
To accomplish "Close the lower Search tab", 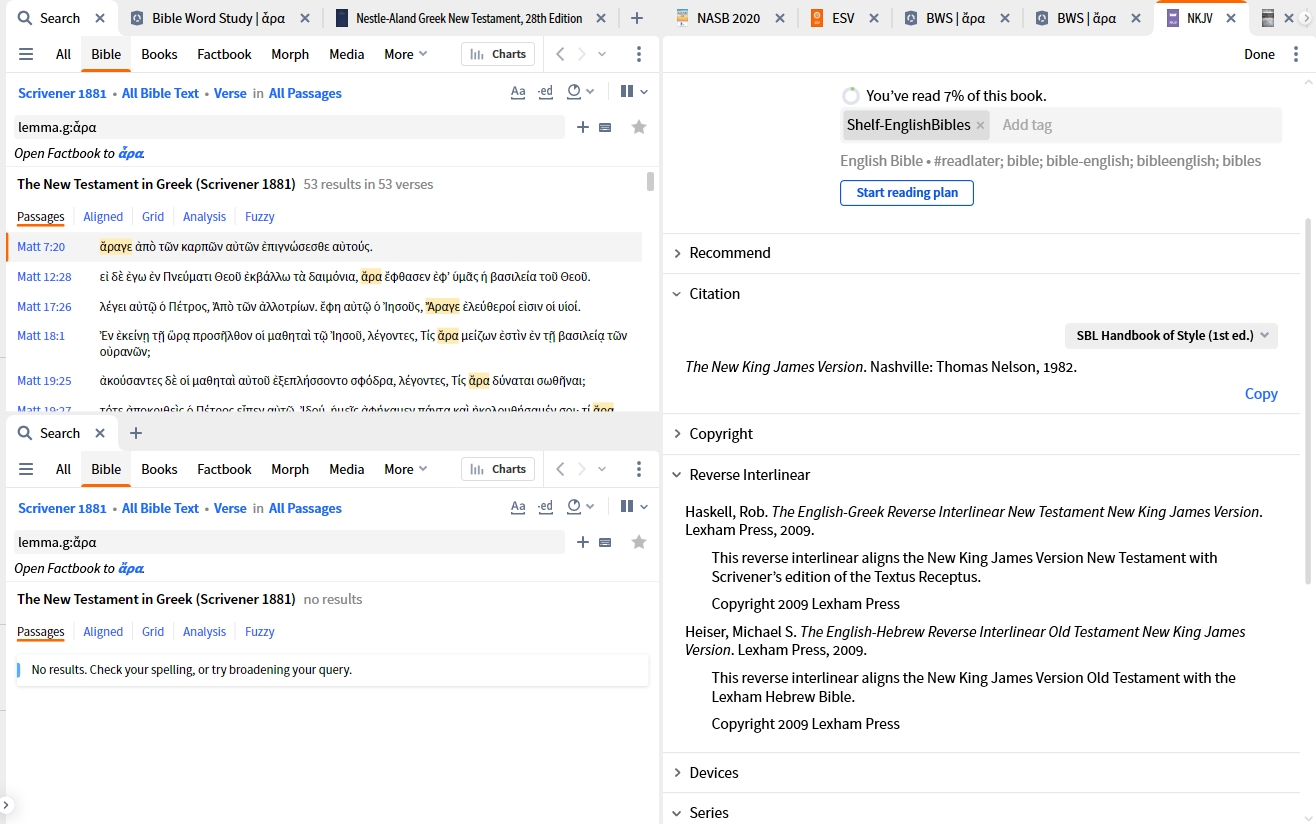I will (100, 433).
